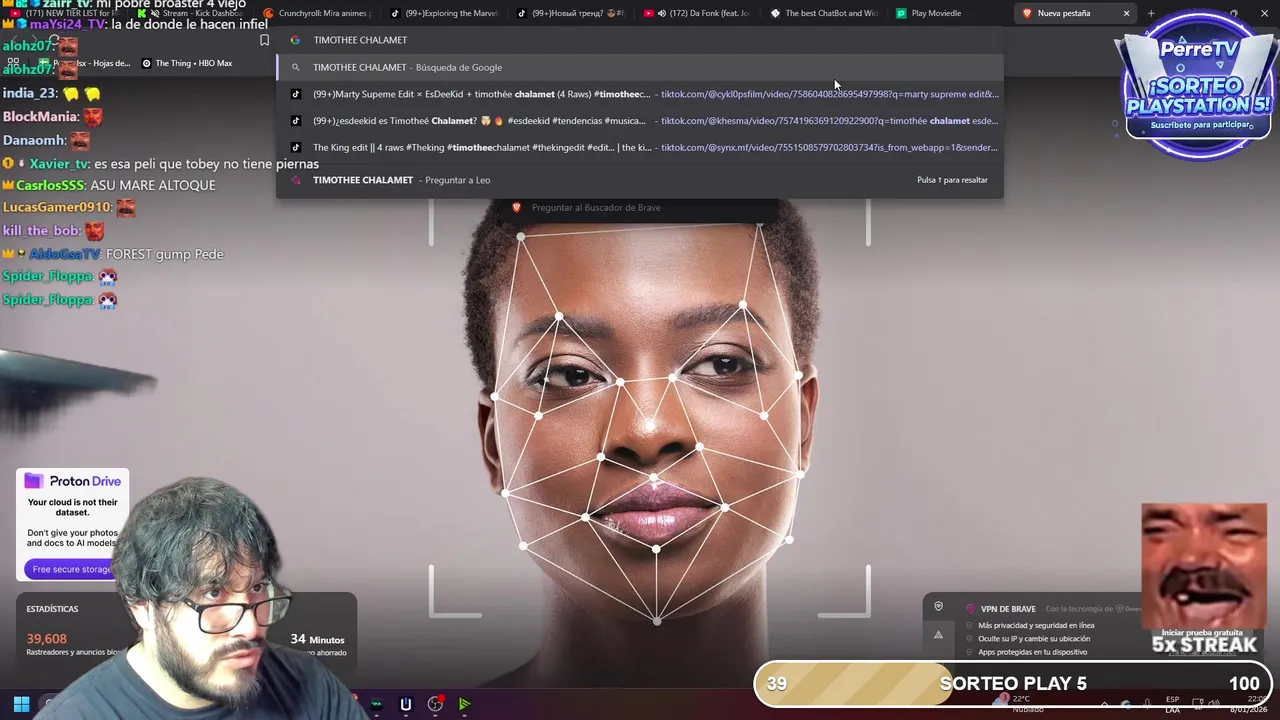Viewport: 1280px width, 720px height.
Task: Open 'The Thing • HBO Max' bookmark
Action: coord(187,63)
